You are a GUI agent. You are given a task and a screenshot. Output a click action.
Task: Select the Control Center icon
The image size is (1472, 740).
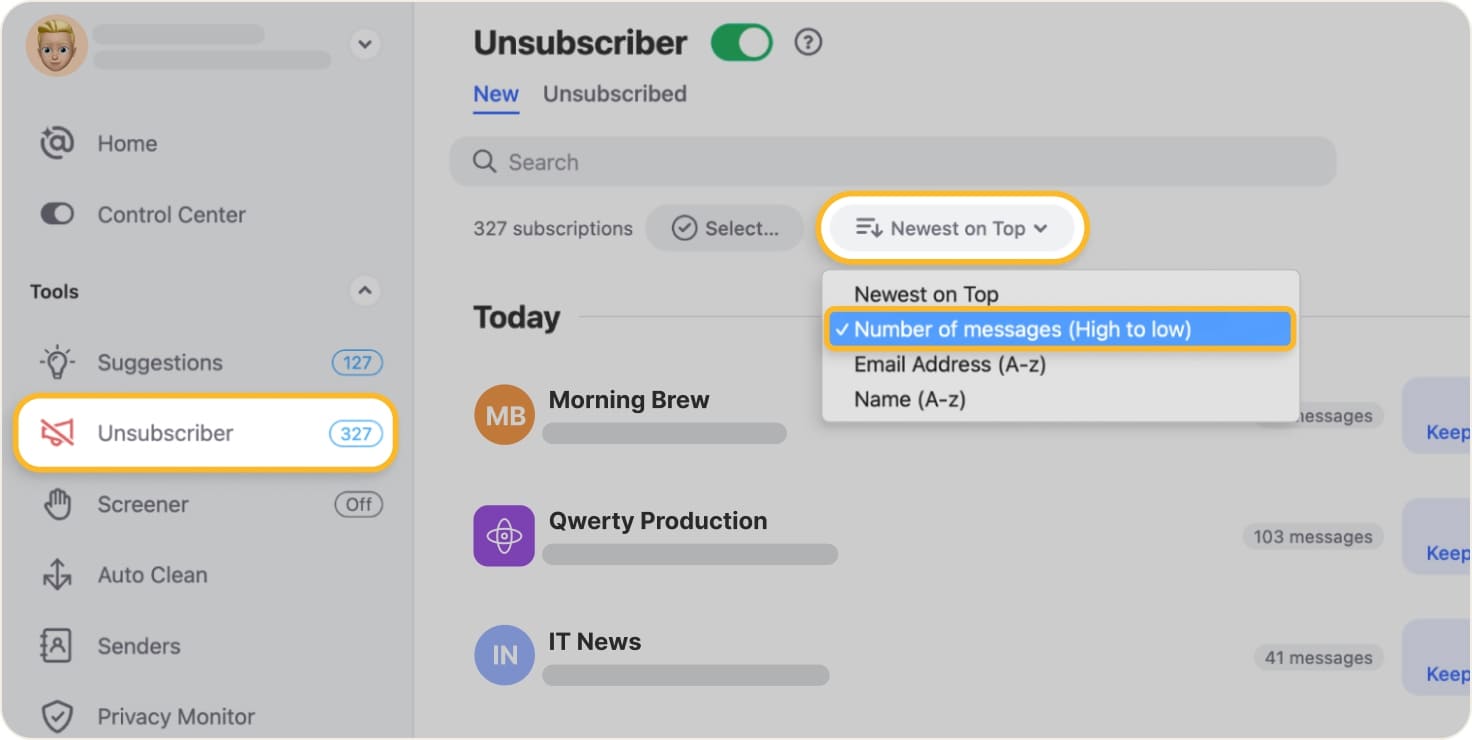pyautogui.click(x=57, y=214)
